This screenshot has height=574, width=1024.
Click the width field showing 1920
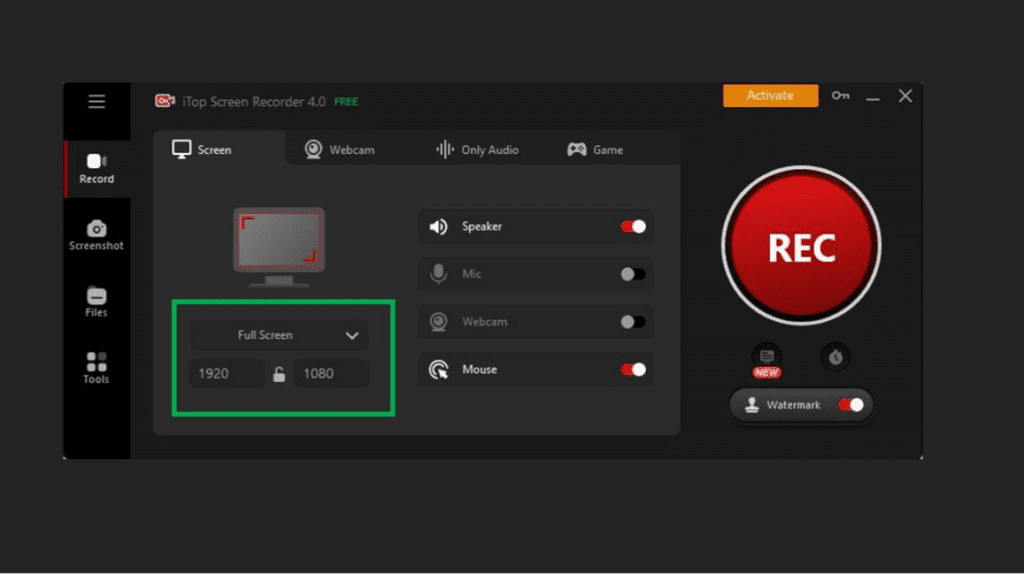point(227,374)
